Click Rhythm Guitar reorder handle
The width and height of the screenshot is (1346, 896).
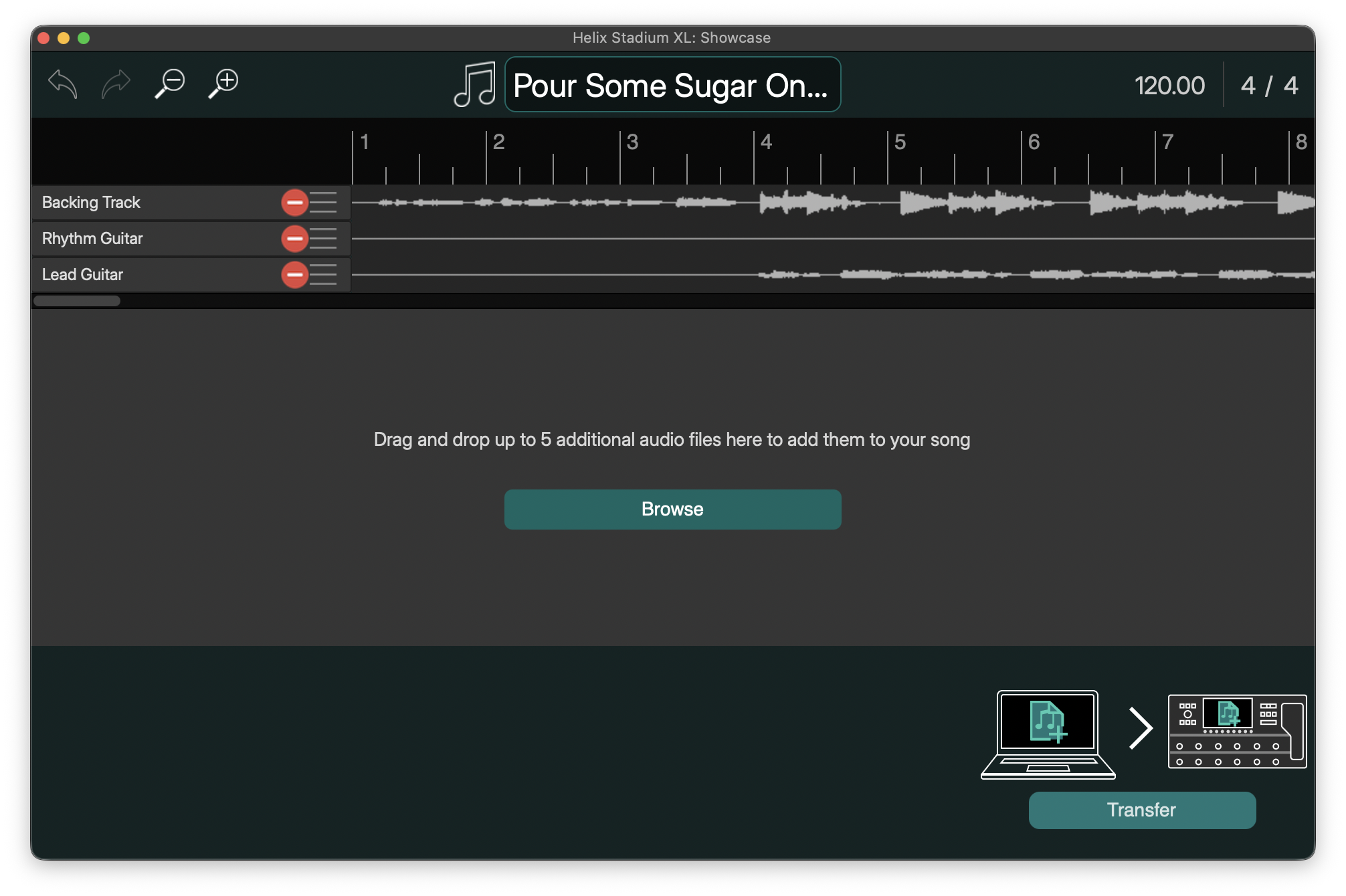[324, 239]
